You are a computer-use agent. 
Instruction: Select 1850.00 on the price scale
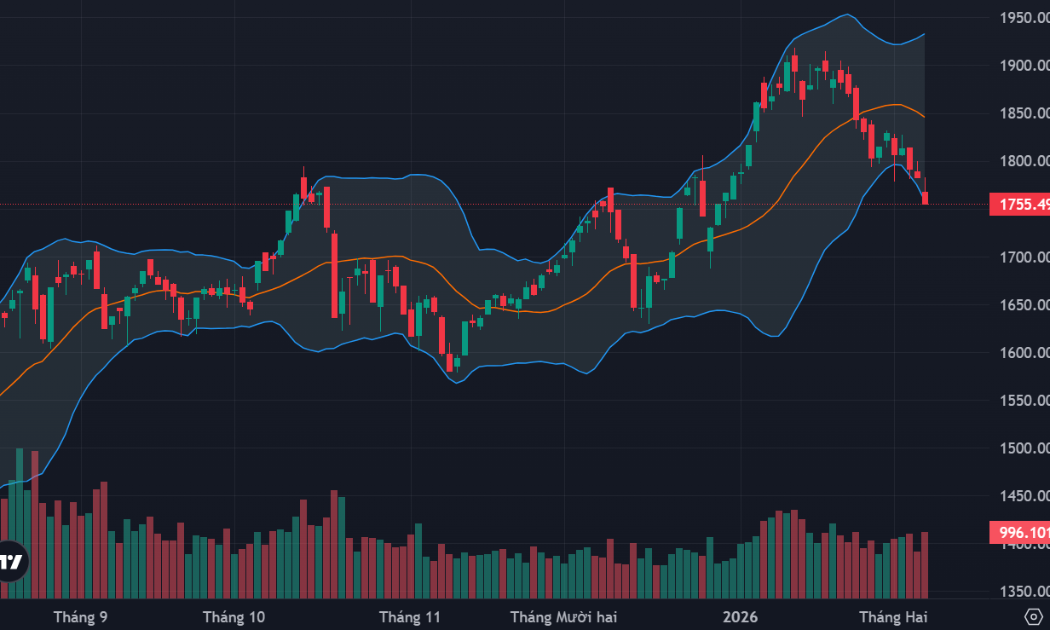pyautogui.click(x=1023, y=114)
